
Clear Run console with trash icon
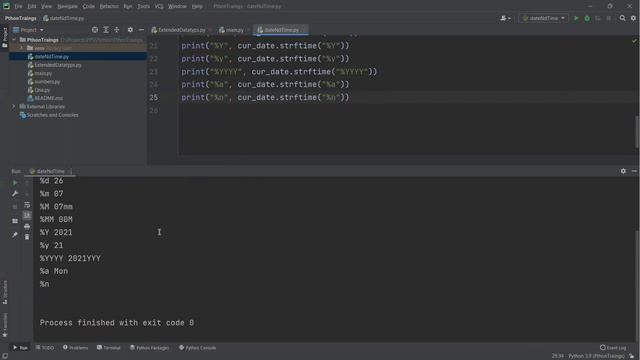click(x=27, y=237)
